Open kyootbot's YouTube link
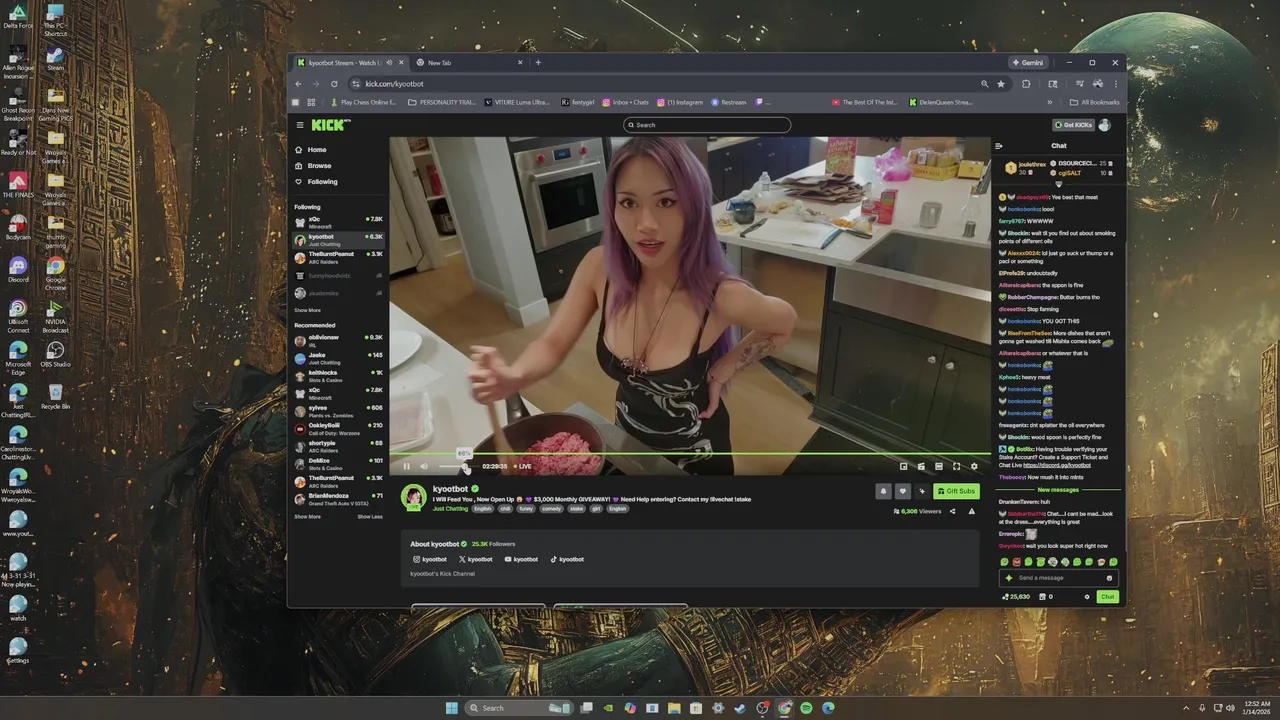Image resolution: width=1280 pixels, height=720 pixels. 521,559
